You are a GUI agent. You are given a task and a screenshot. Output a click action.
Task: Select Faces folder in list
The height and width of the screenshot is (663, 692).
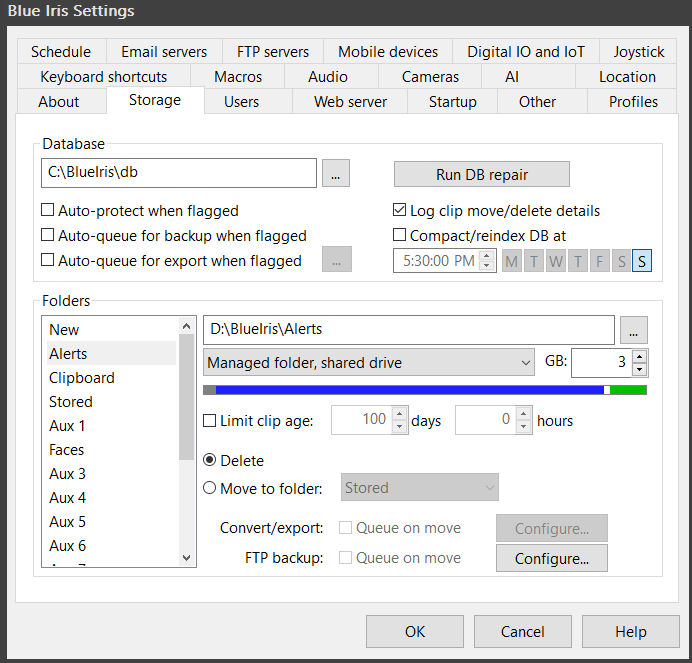pyautogui.click(x=111, y=449)
